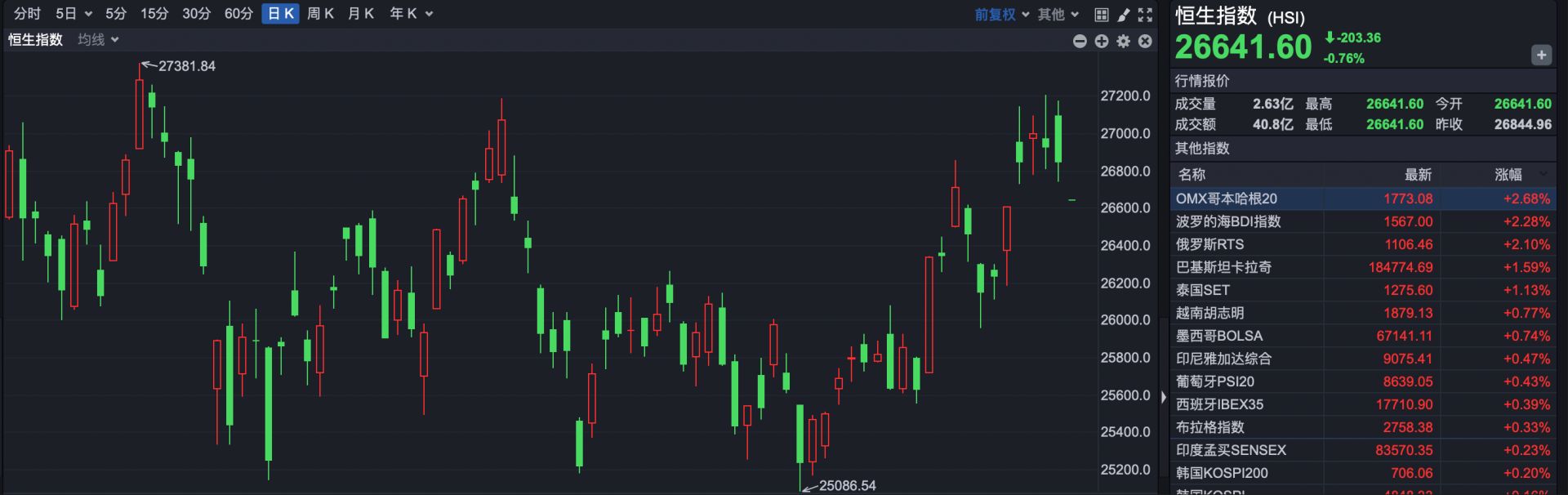Remove indicator with the X icon
The width and height of the screenshot is (1568, 495).
tap(1145, 41)
